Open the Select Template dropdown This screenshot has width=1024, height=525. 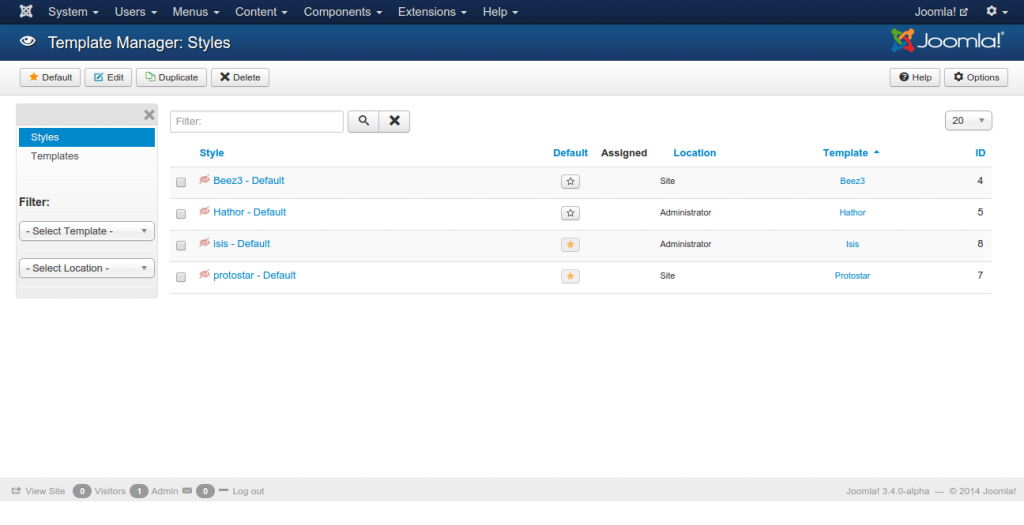pos(87,231)
